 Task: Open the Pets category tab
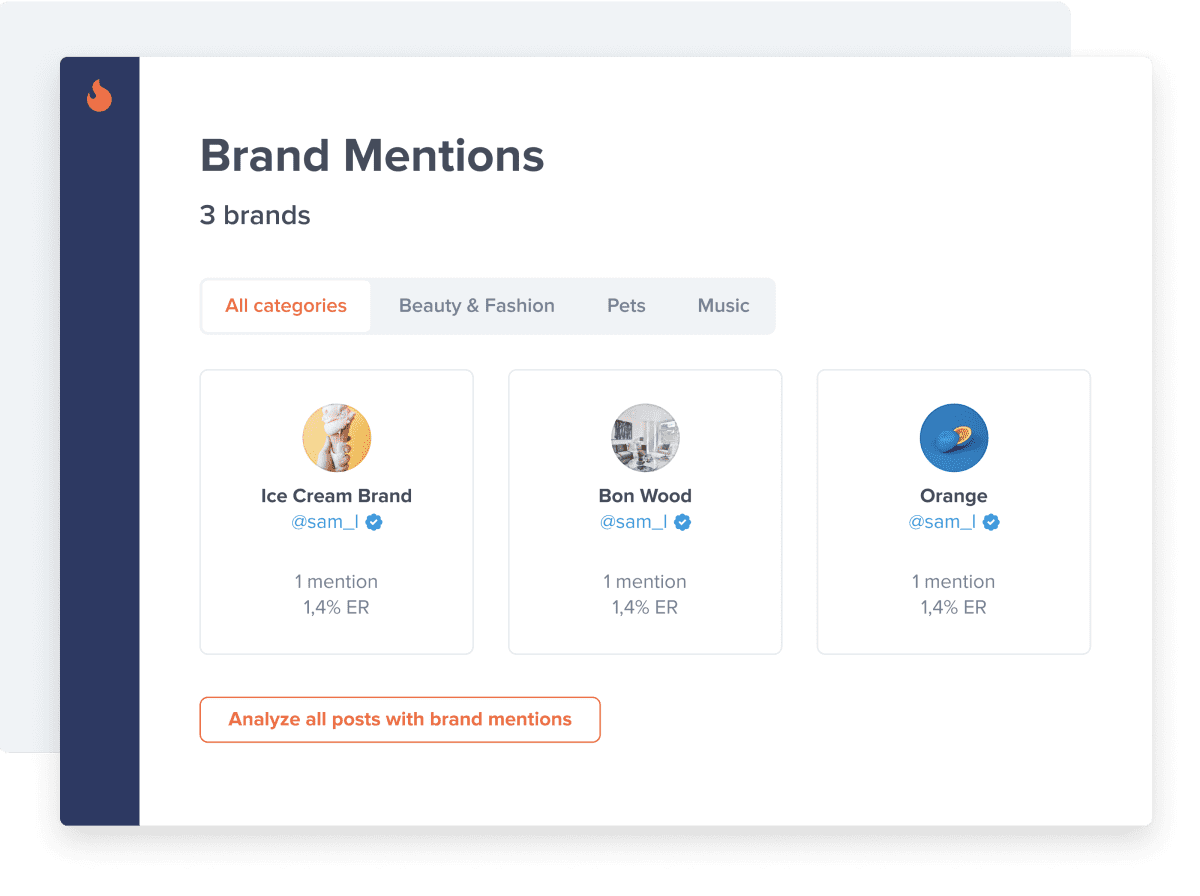pos(626,306)
